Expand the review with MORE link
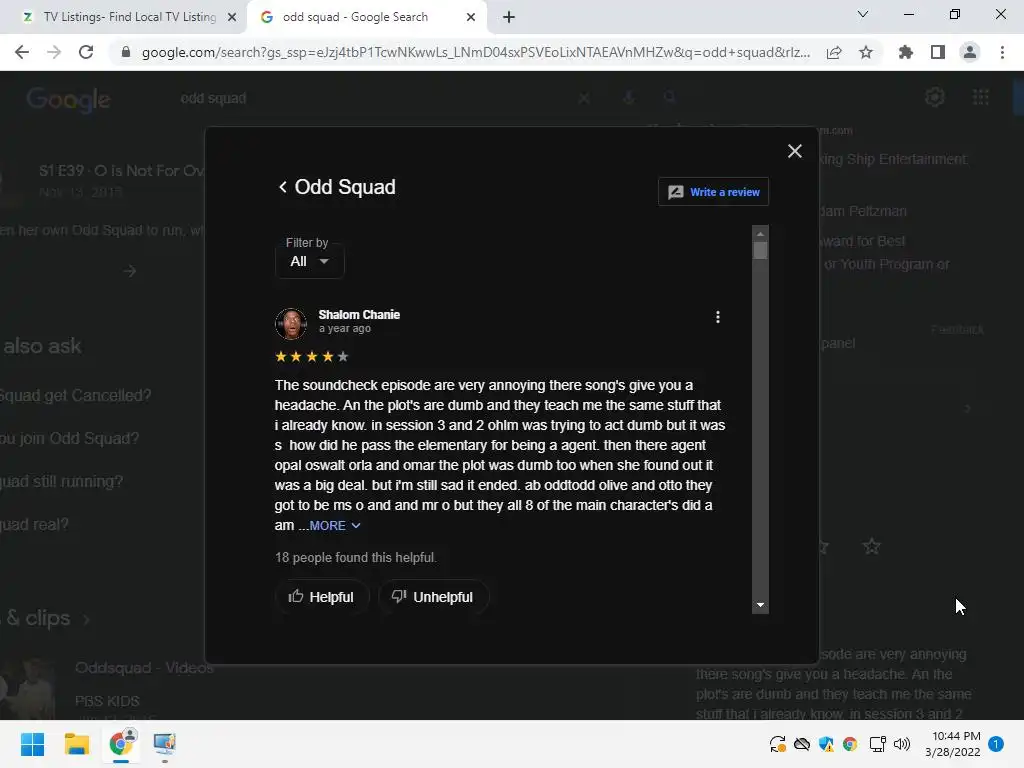 [334, 526]
